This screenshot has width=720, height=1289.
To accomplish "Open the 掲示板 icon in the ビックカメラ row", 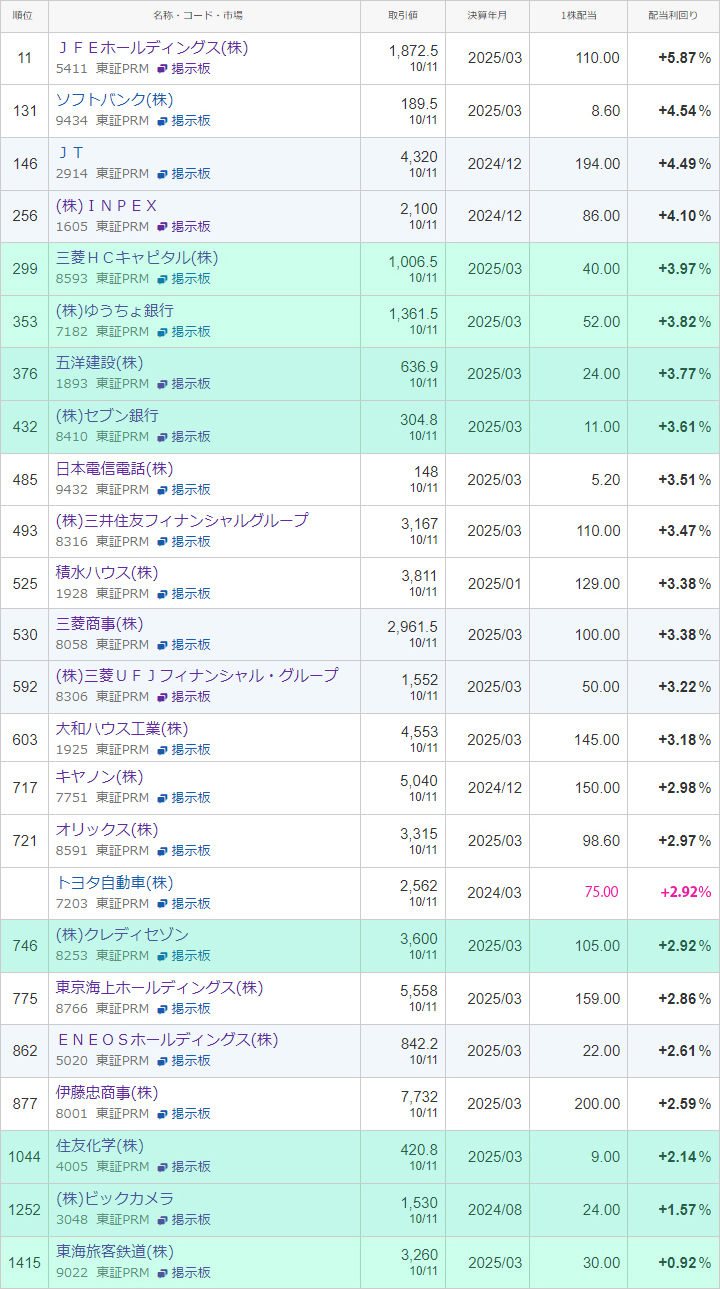I will (x=162, y=1219).
